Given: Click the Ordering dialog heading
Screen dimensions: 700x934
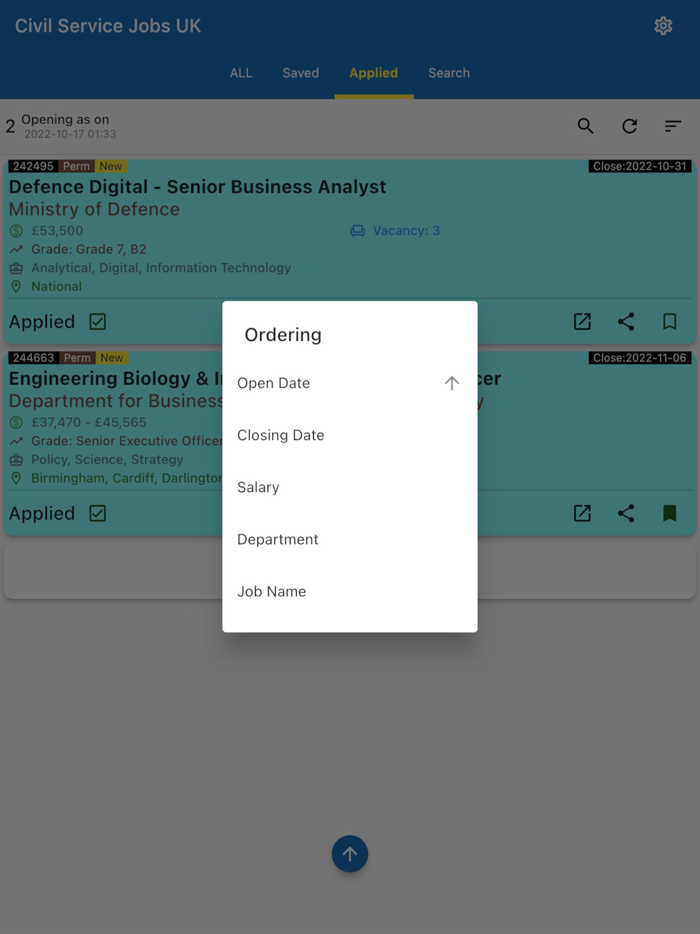Looking at the screenshot, I should click(283, 335).
